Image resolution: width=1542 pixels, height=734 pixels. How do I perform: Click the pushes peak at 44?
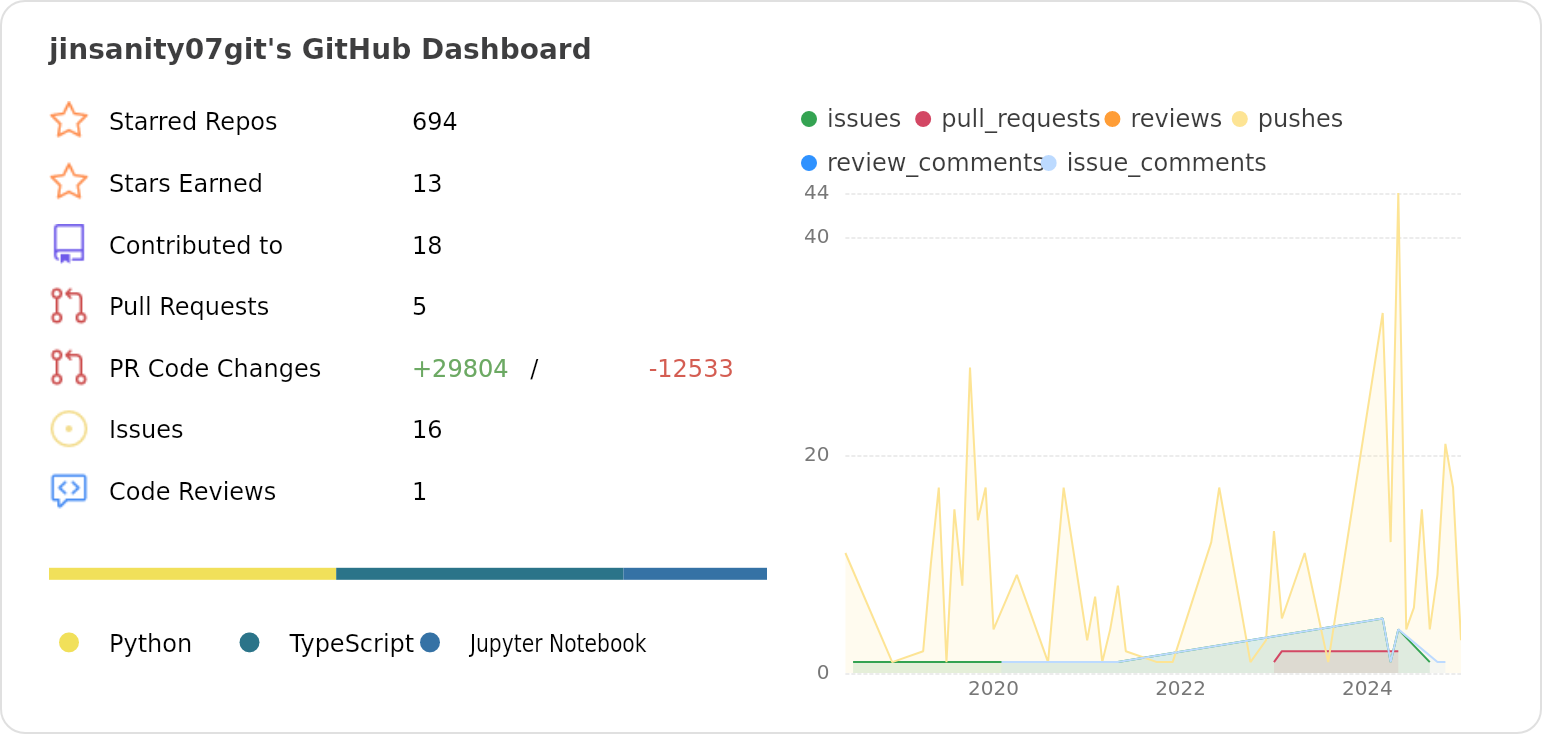pos(1398,194)
